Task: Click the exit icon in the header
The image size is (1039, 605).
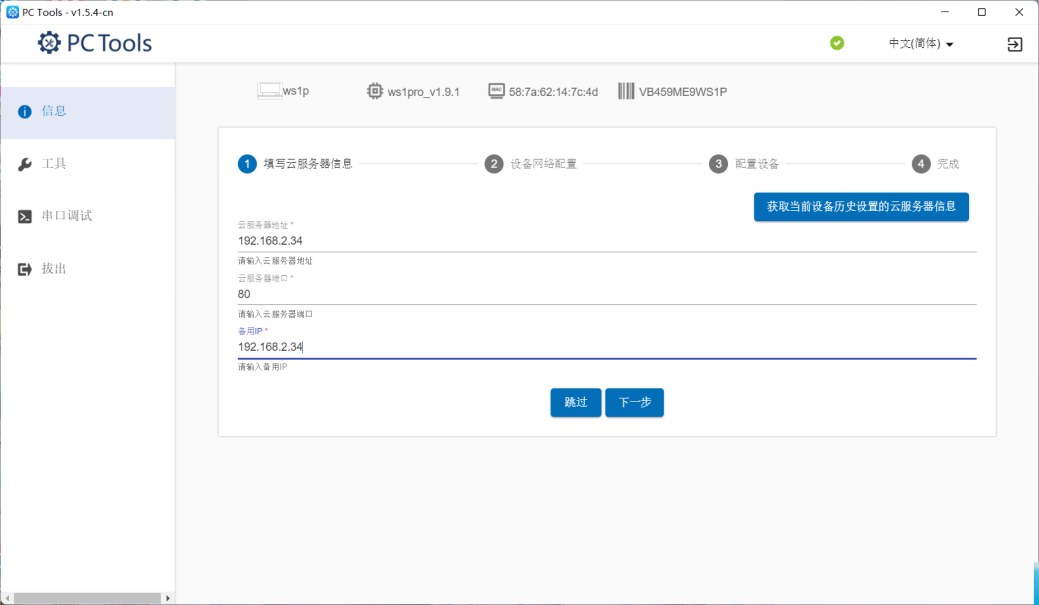Action: [x=1014, y=44]
